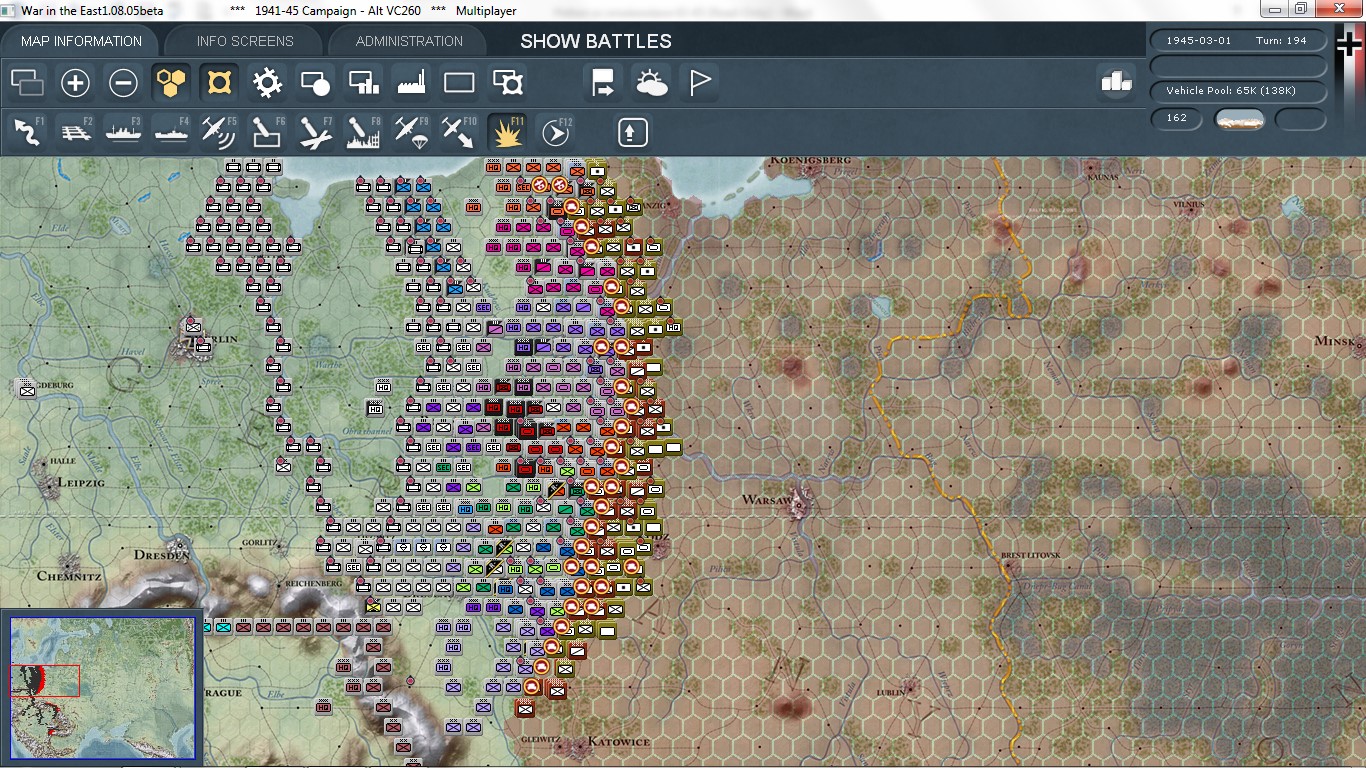Image resolution: width=1366 pixels, height=768 pixels.
Task: Click the Koenigsberg city label
Action: point(810,159)
